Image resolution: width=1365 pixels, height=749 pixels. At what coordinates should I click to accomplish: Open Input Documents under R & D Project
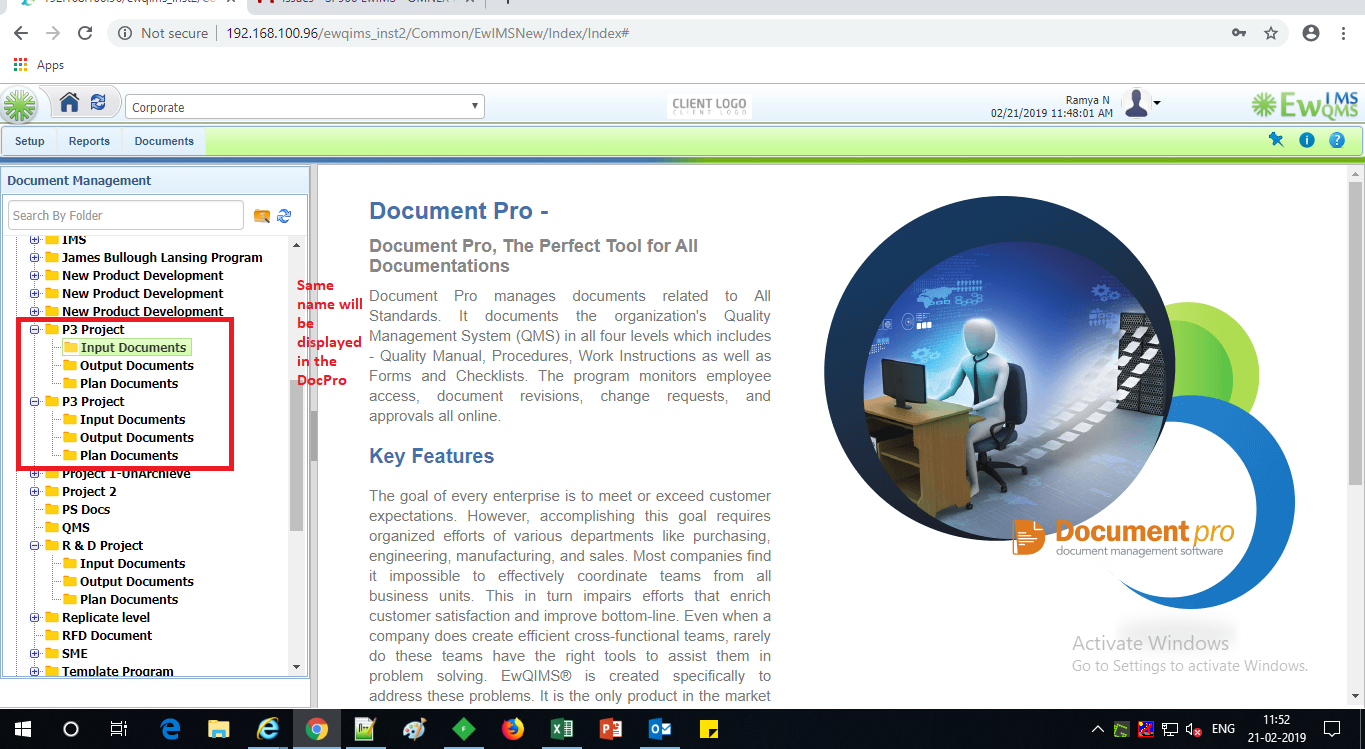click(x=133, y=564)
